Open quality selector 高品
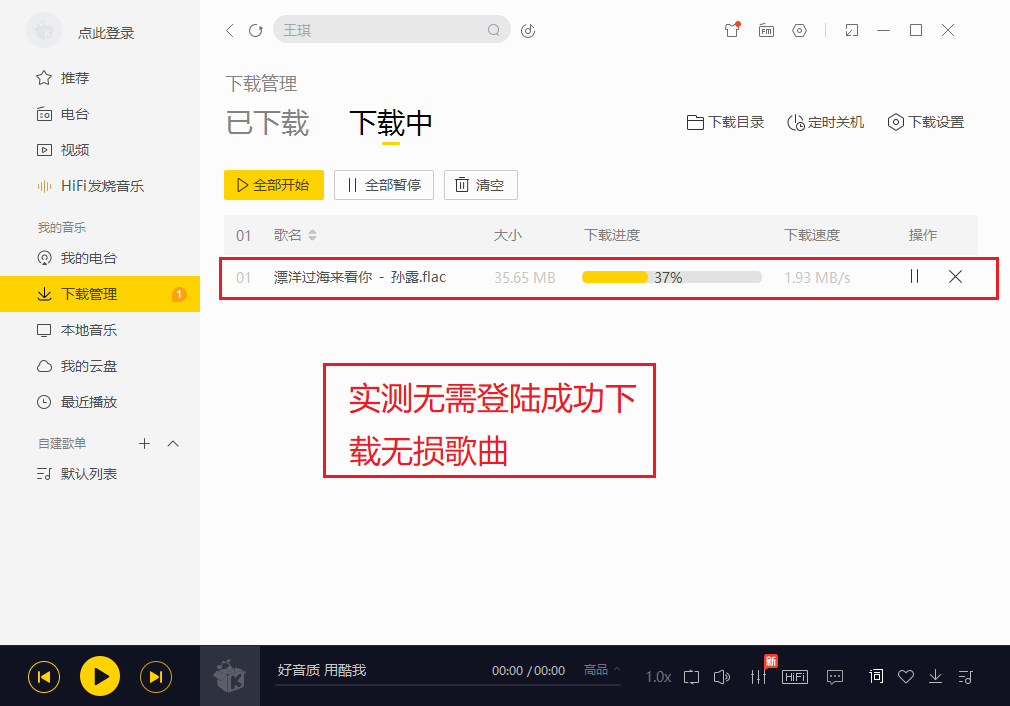The height and width of the screenshot is (706, 1010). point(602,670)
